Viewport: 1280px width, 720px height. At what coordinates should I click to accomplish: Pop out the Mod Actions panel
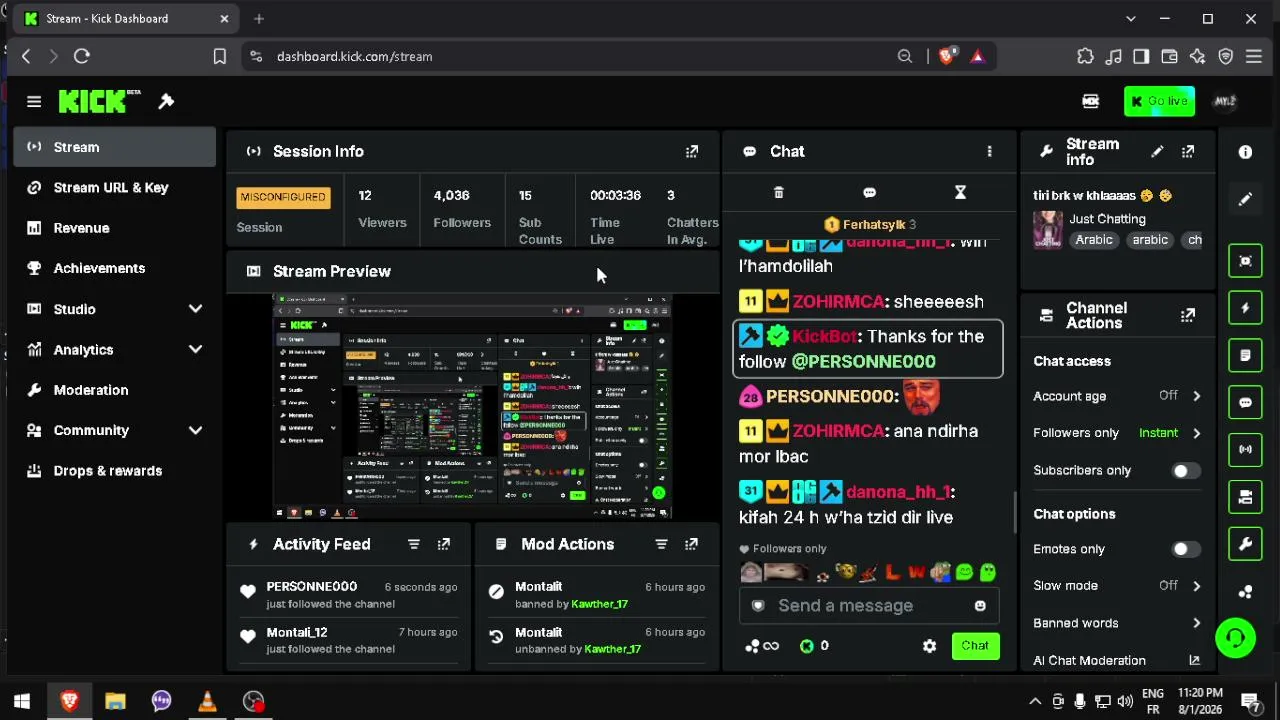[691, 544]
